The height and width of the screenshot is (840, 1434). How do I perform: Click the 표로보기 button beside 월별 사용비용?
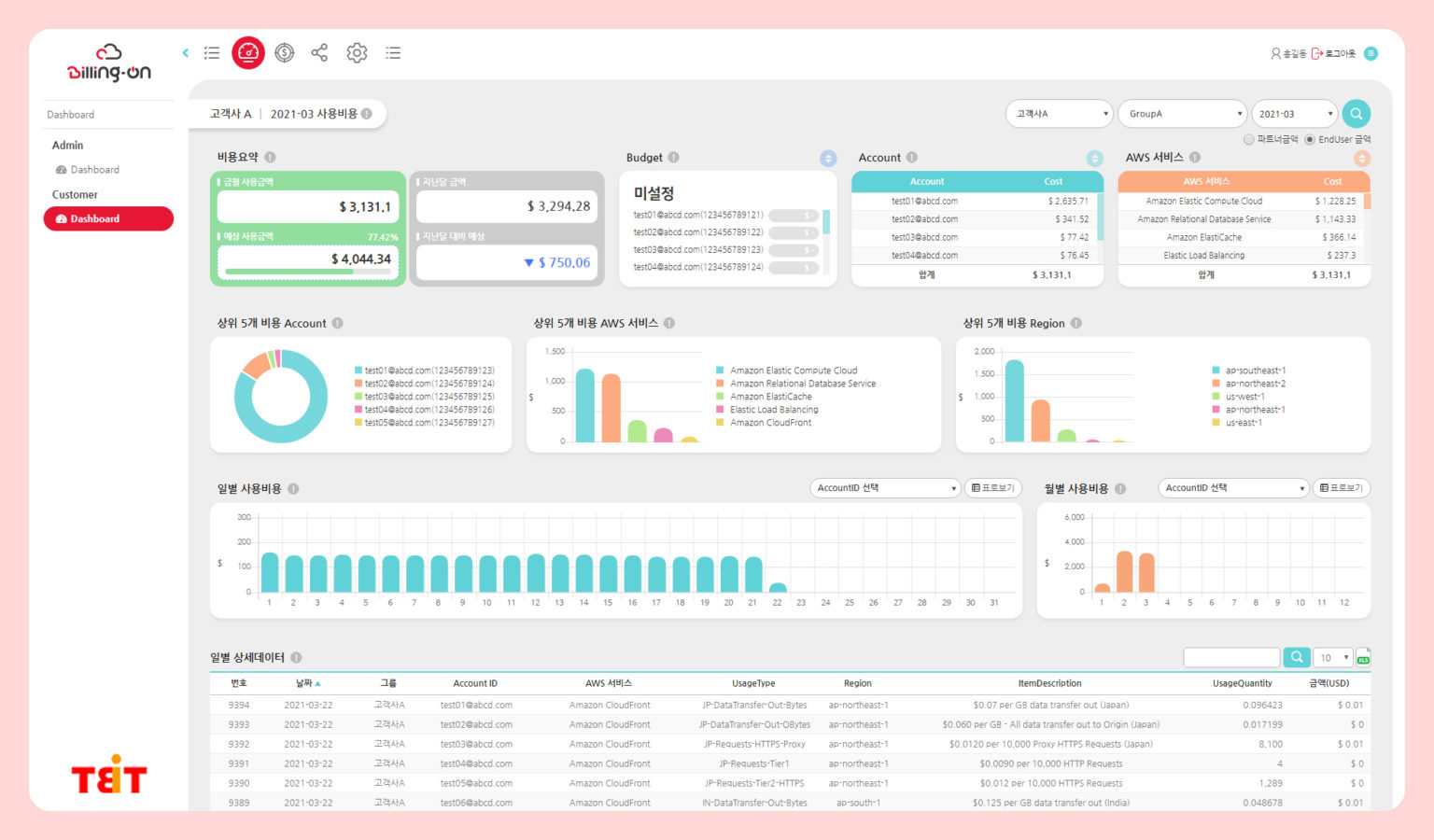1342,487
